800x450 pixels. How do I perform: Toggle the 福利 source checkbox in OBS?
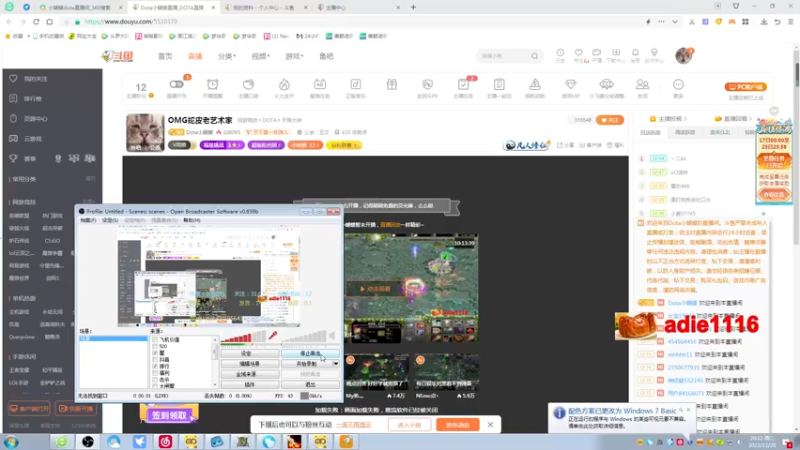coord(155,373)
